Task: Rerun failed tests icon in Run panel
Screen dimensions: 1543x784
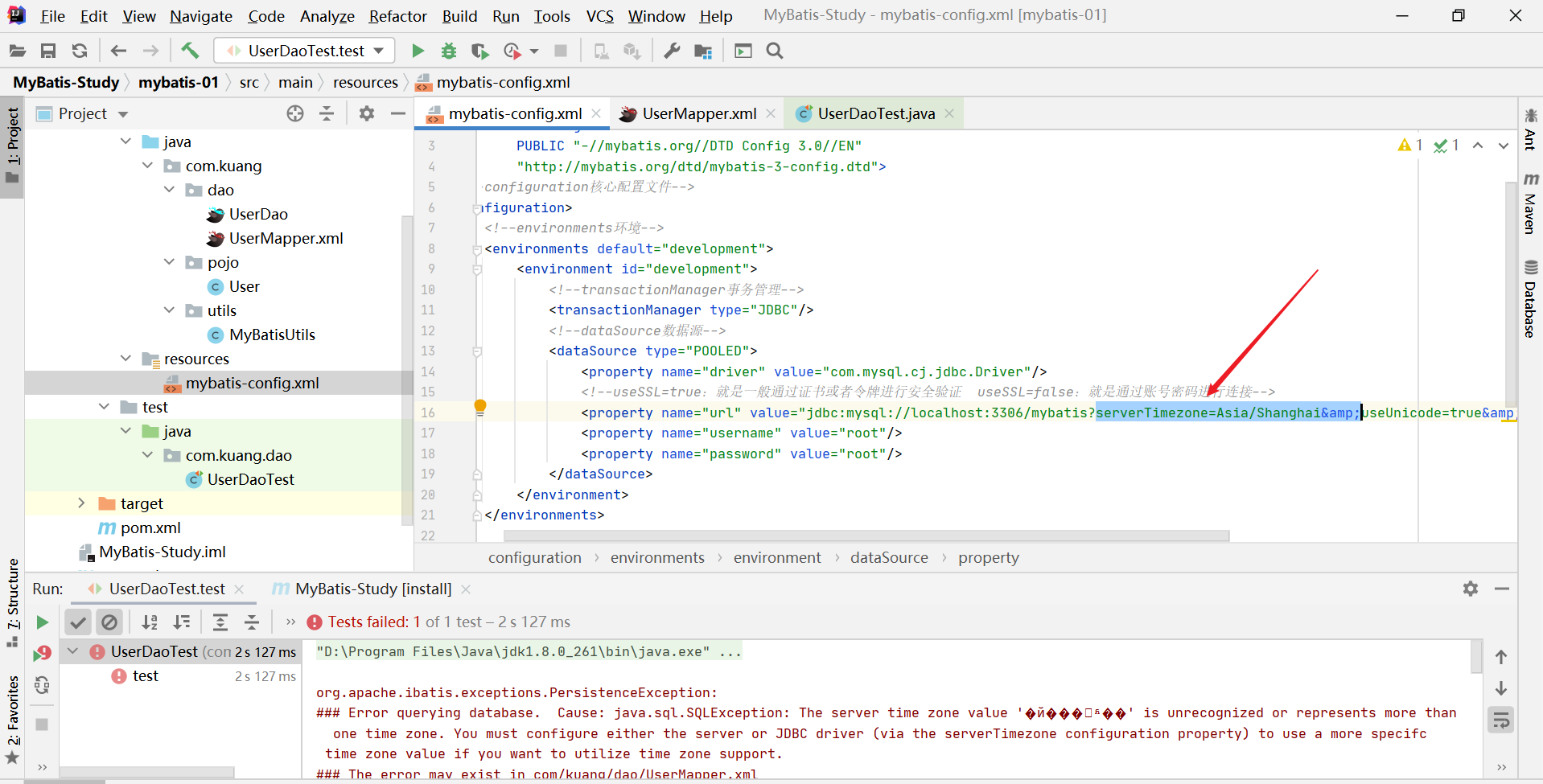Action: pyautogui.click(x=42, y=653)
